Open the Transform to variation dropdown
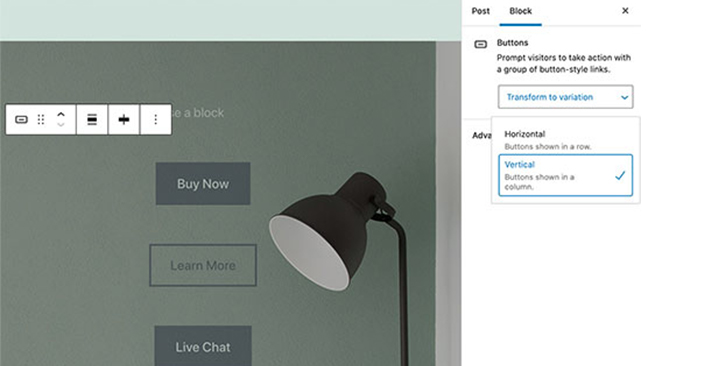Image resolution: width=710 pixels, height=366 pixels. pyautogui.click(x=566, y=97)
